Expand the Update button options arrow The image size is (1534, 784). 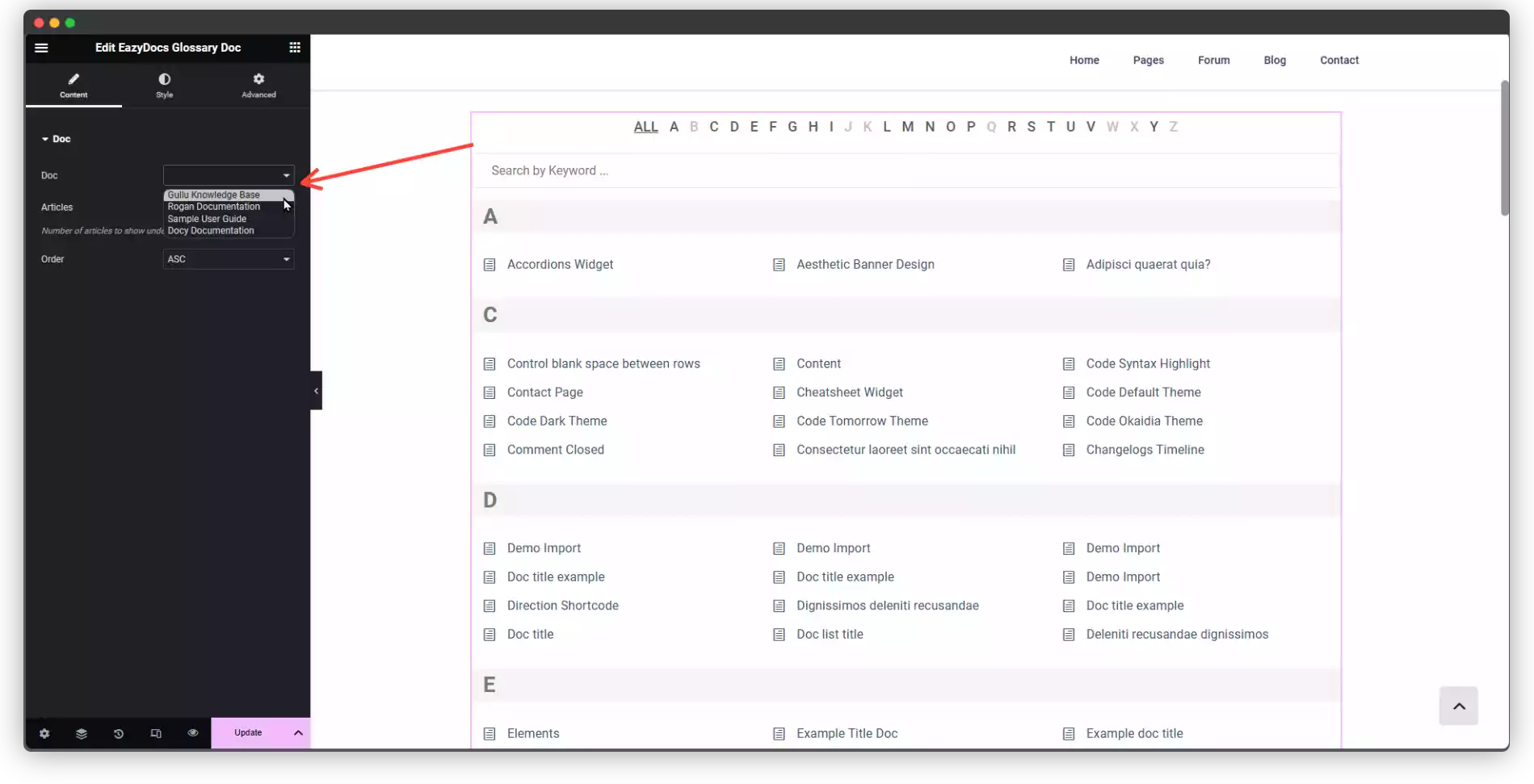pyautogui.click(x=297, y=733)
